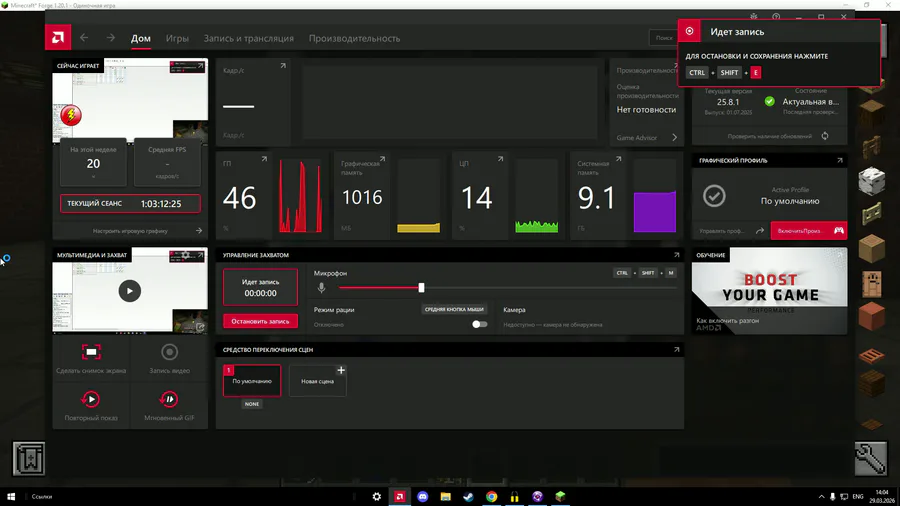Click the Новая сцена tile
900x506 pixels.
tap(317, 381)
